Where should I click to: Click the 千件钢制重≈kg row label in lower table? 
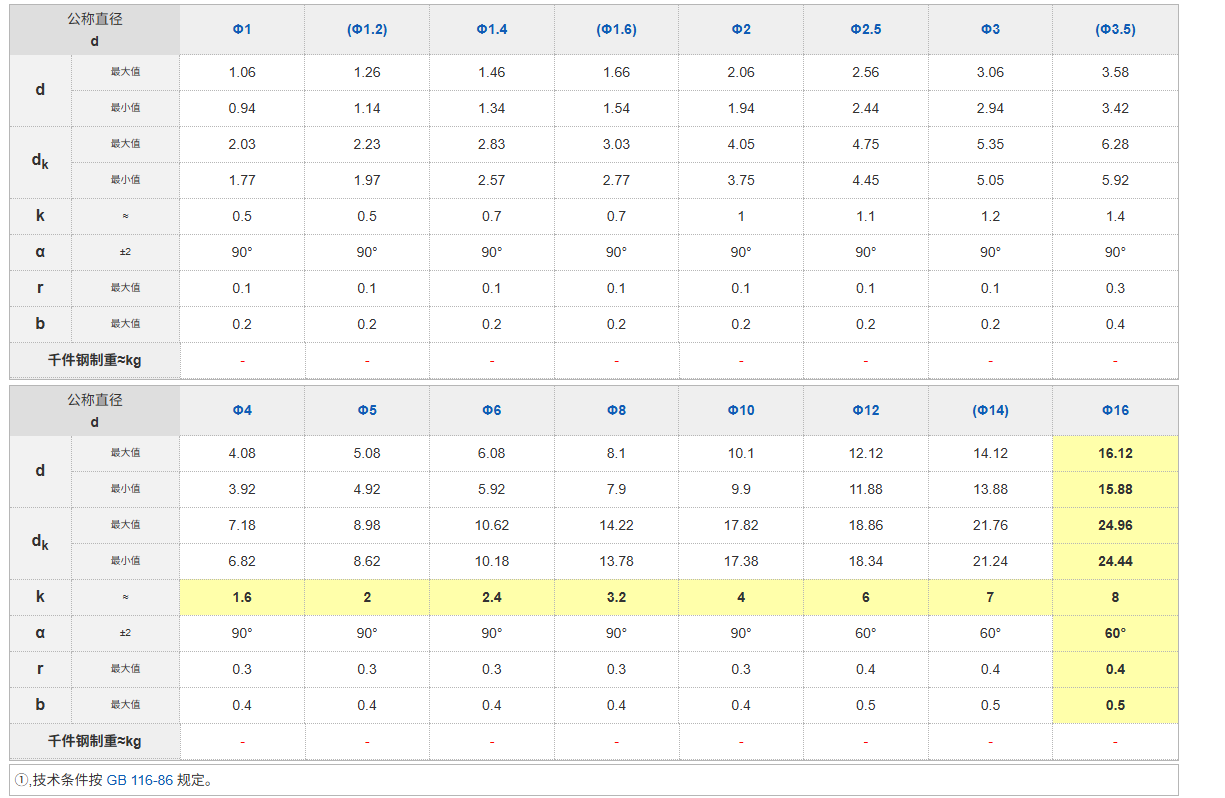(x=95, y=741)
